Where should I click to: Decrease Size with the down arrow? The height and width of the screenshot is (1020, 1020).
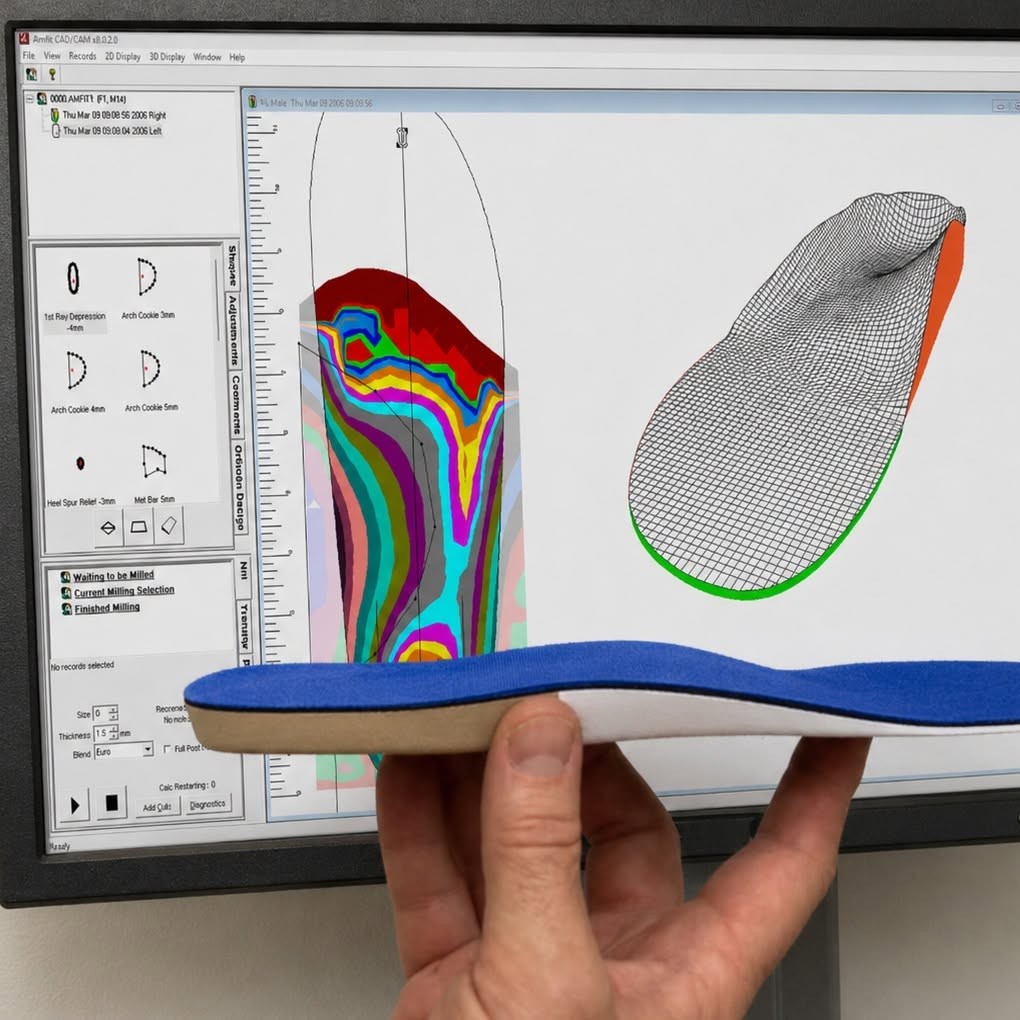tap(114, 717)
